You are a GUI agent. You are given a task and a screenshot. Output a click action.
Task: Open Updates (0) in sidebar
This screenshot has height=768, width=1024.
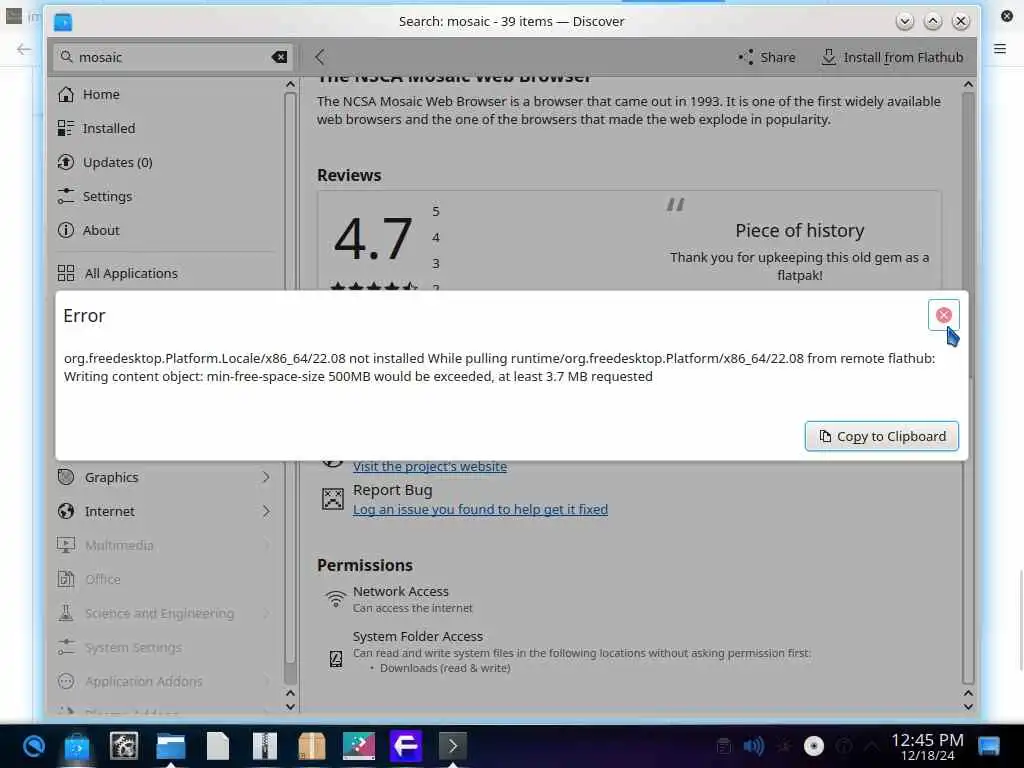click(x=167, y=162)
